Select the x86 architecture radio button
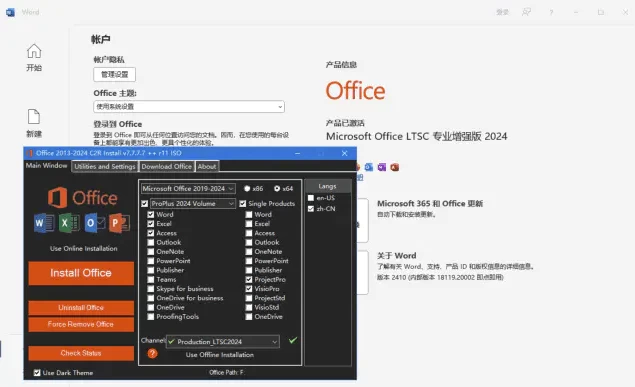This screenshot has width=635, height=387. pyautogui.click(x=247, y=189)
